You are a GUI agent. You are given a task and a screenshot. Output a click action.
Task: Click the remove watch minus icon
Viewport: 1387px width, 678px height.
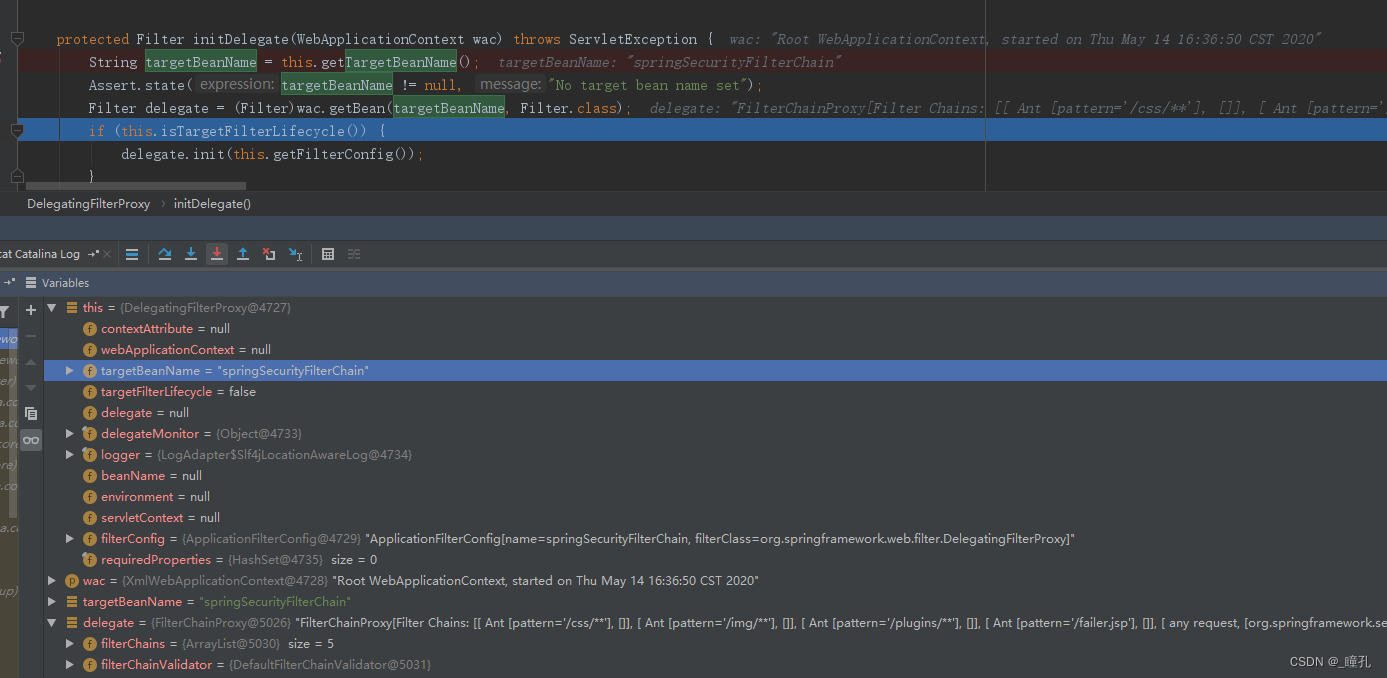pyautogui.click(x=31, y=336)
